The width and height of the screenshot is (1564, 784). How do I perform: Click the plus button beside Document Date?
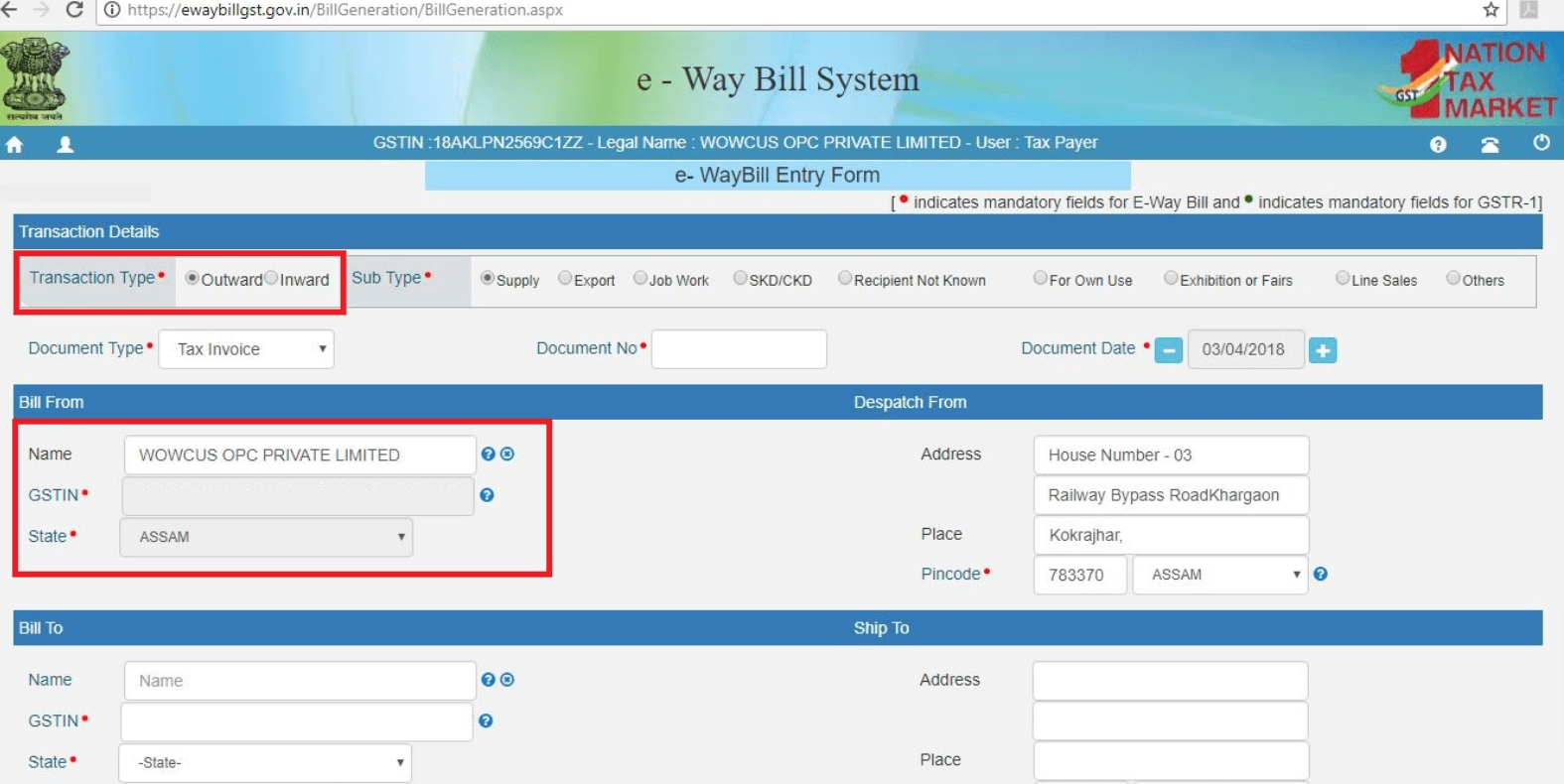[1322, 350]
